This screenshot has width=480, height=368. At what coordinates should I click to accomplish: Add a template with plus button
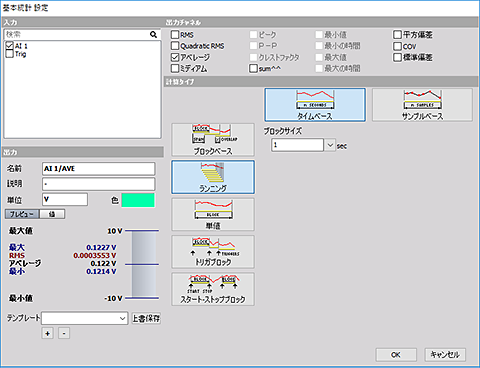click(x=48, y=333)
